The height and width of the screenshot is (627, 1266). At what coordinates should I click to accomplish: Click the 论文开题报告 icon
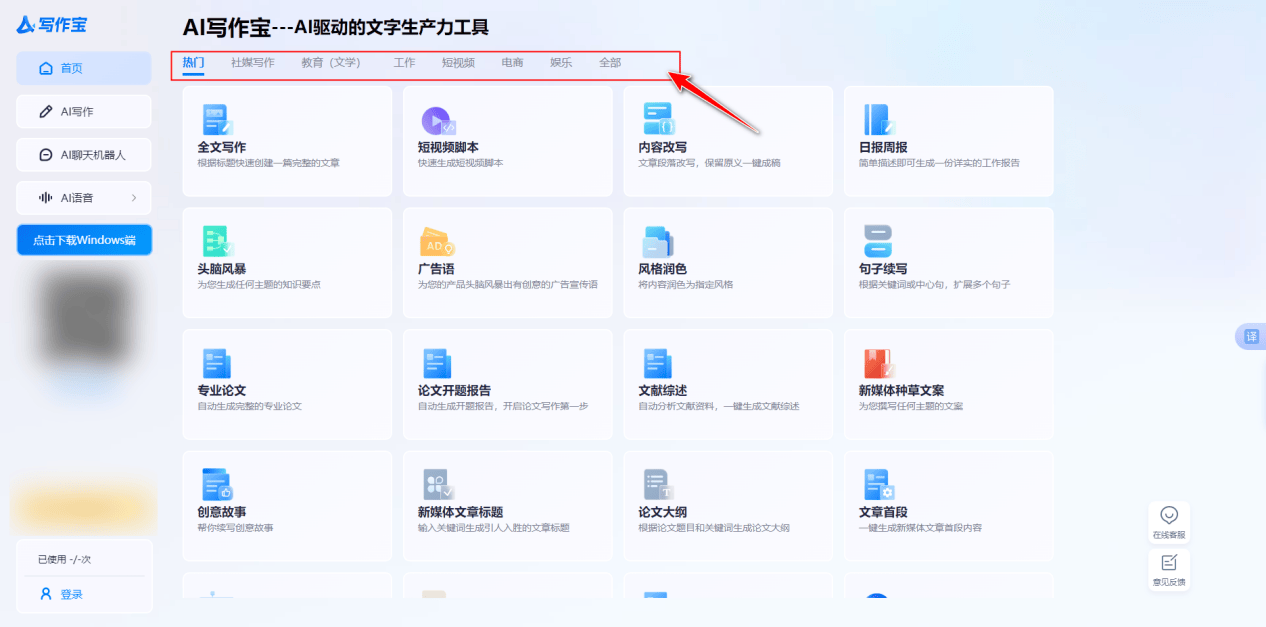[x=437, y=364]
